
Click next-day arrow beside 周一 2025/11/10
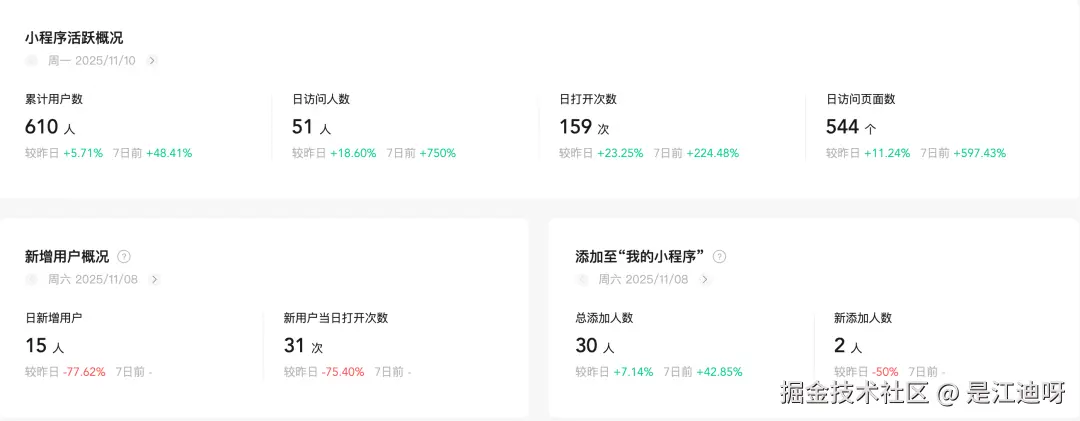click(152, 61)
